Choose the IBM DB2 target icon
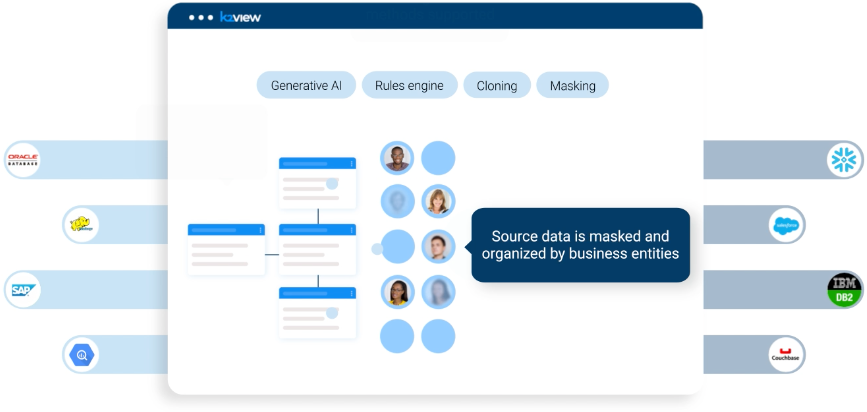The width and height of the screenshot is (867, 412). tap(845, 290)
